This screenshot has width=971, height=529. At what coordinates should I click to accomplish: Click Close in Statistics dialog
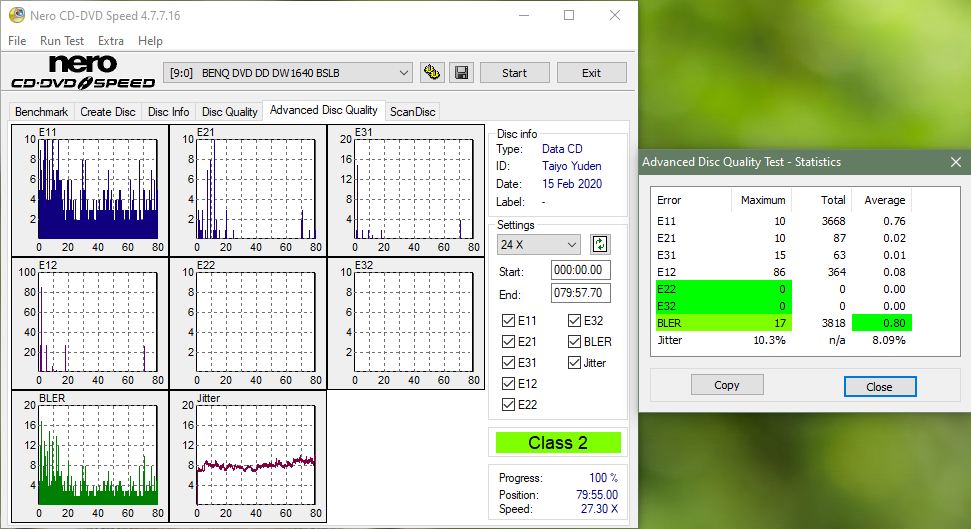pos(880,387)
